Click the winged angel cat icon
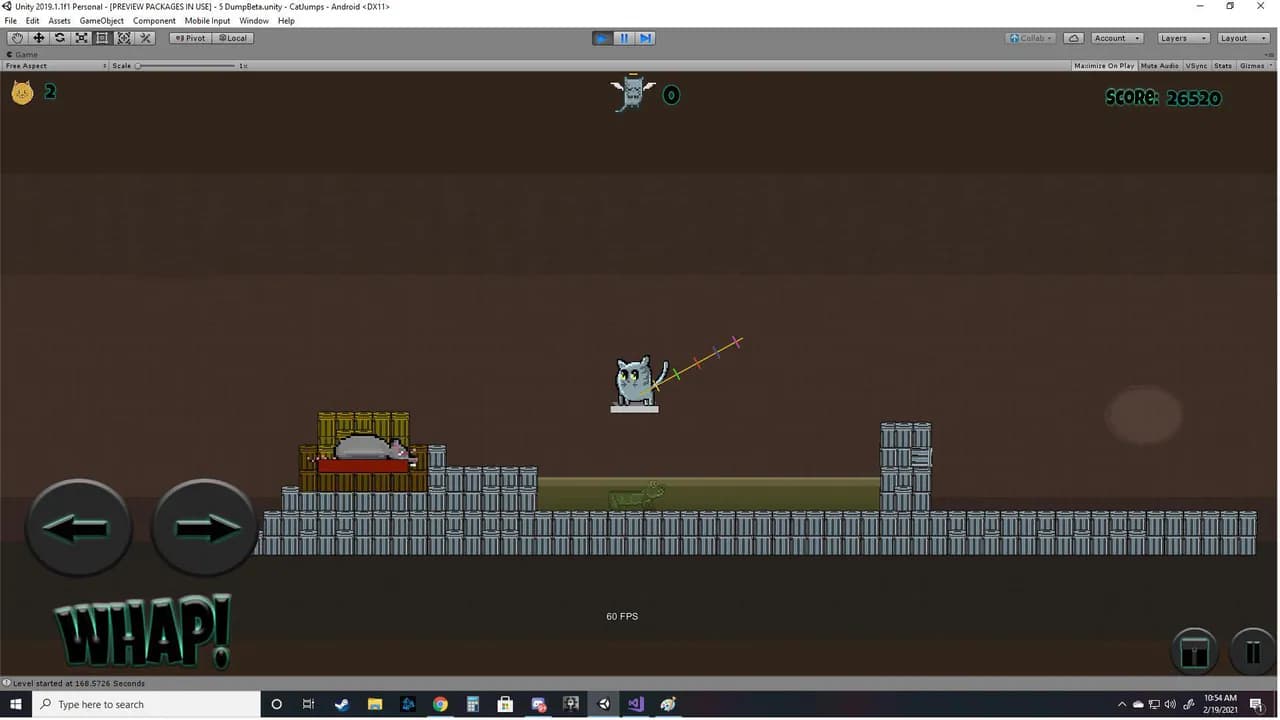Image resolution: width=1280 pixels, height=720 pixels. (x=632, y=92)
